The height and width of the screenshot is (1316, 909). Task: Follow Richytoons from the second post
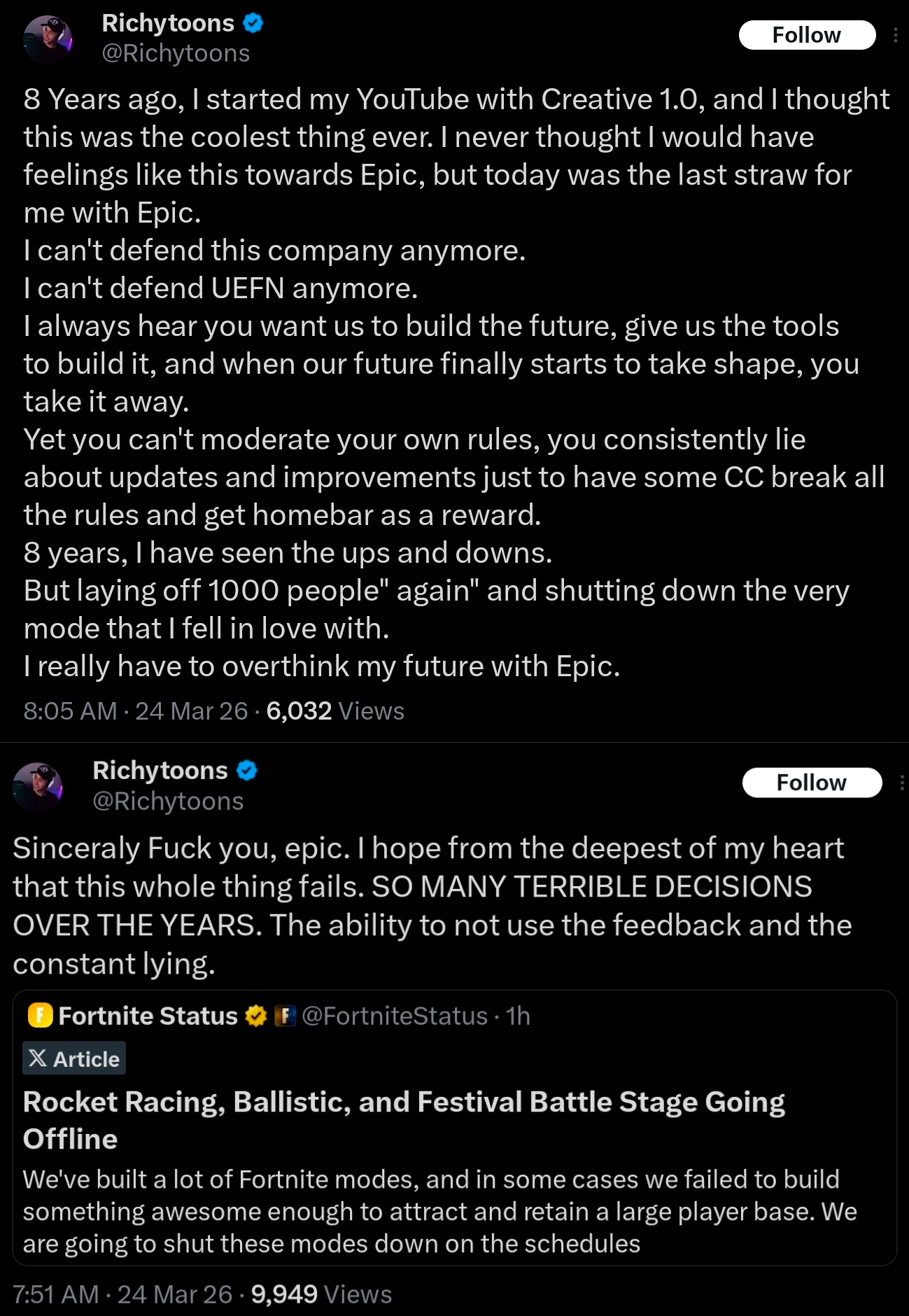click(811, 783)
